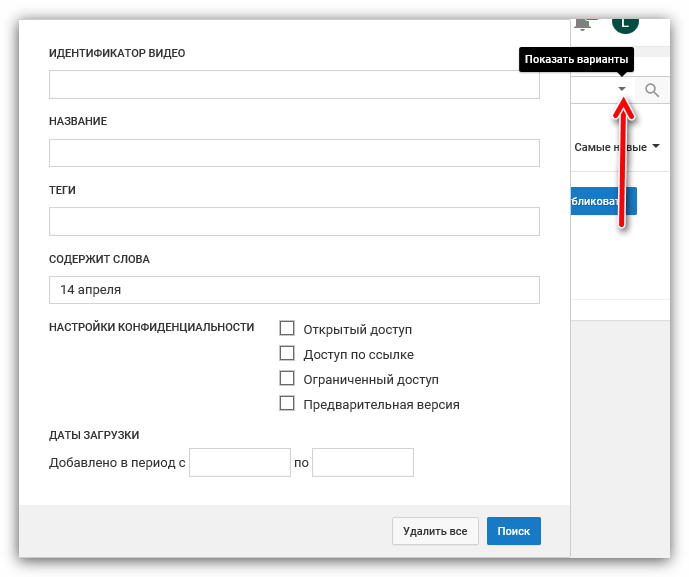Click the Идентификатор видео label
This screenshot has width=689, height=577.
(117, 53)
